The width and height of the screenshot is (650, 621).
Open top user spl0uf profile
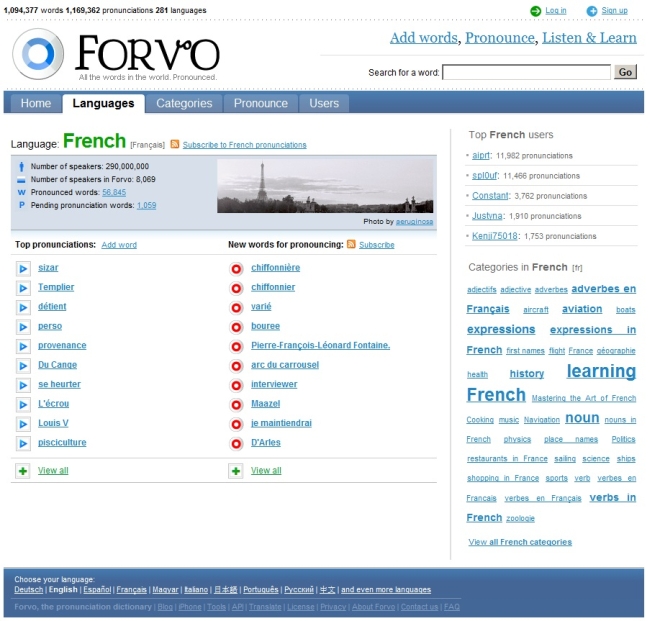click(x=485, y=176)
